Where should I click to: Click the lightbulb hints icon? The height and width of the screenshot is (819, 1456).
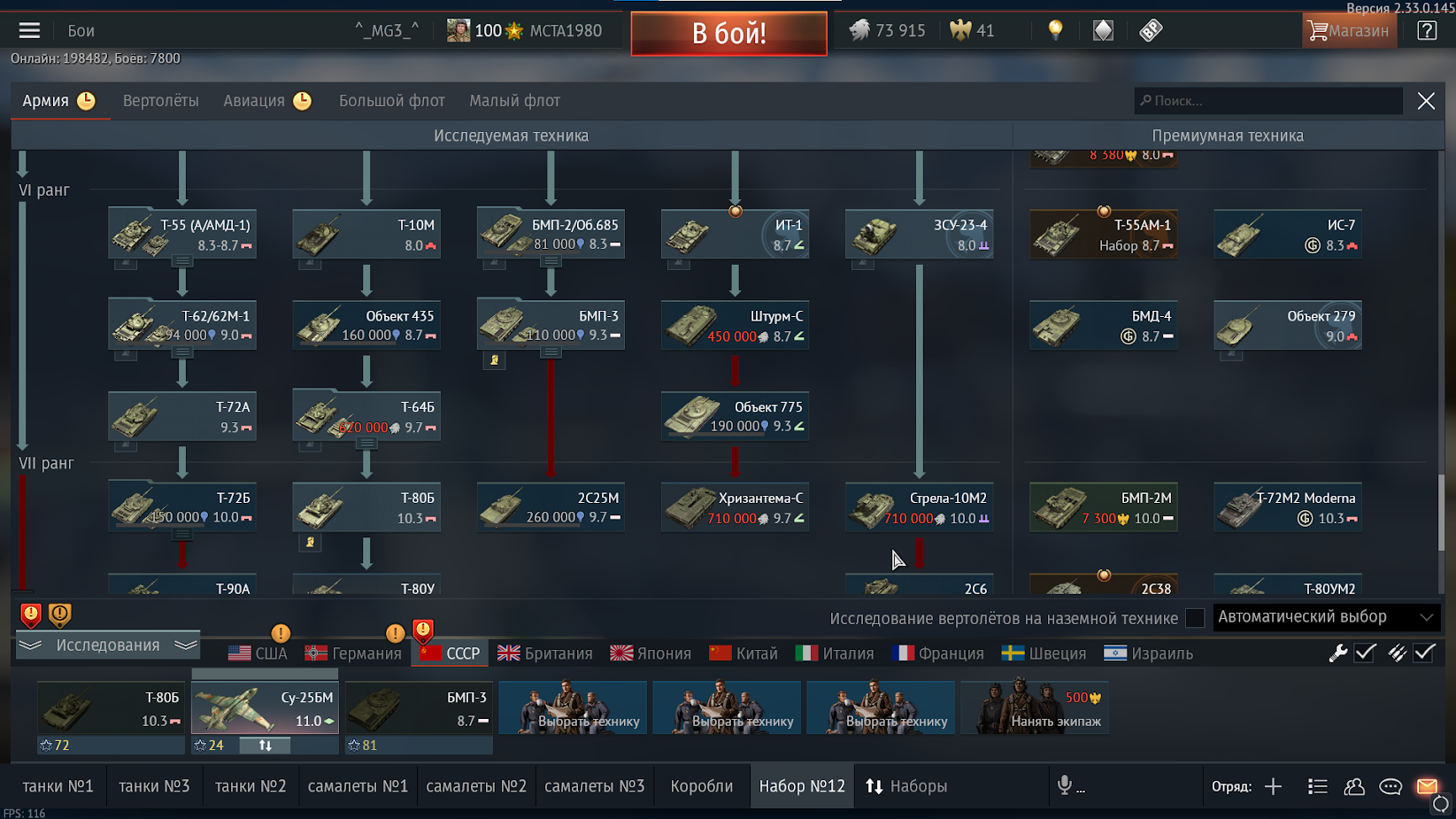coord(1055,30)
